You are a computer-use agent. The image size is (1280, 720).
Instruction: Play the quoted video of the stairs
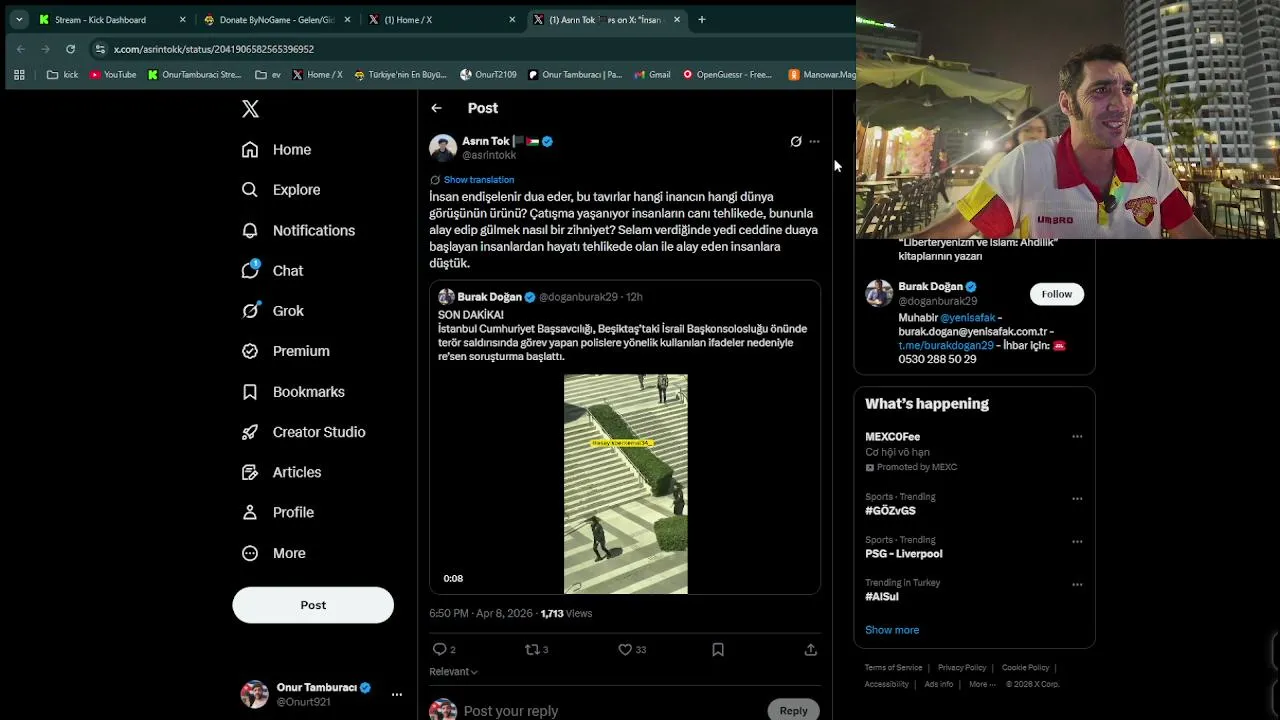625,484
